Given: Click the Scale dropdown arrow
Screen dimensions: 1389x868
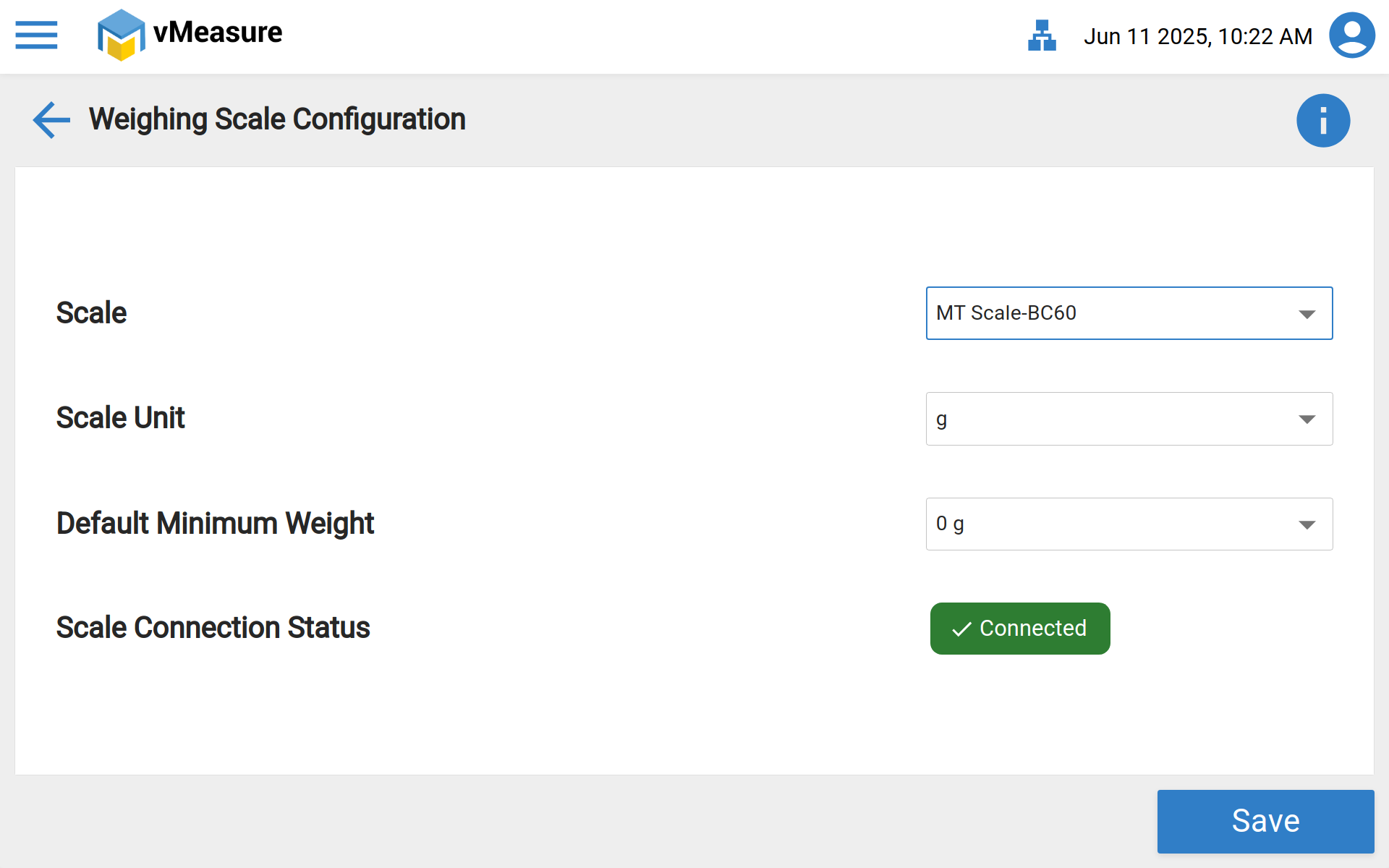Looking at the screenshot, I should [1307, 314].
